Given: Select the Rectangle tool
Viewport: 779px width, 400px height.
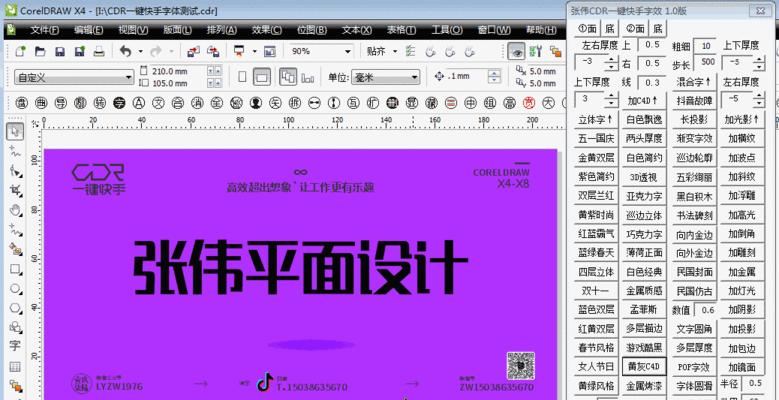Looking at the screenshot, I should 15,269.
